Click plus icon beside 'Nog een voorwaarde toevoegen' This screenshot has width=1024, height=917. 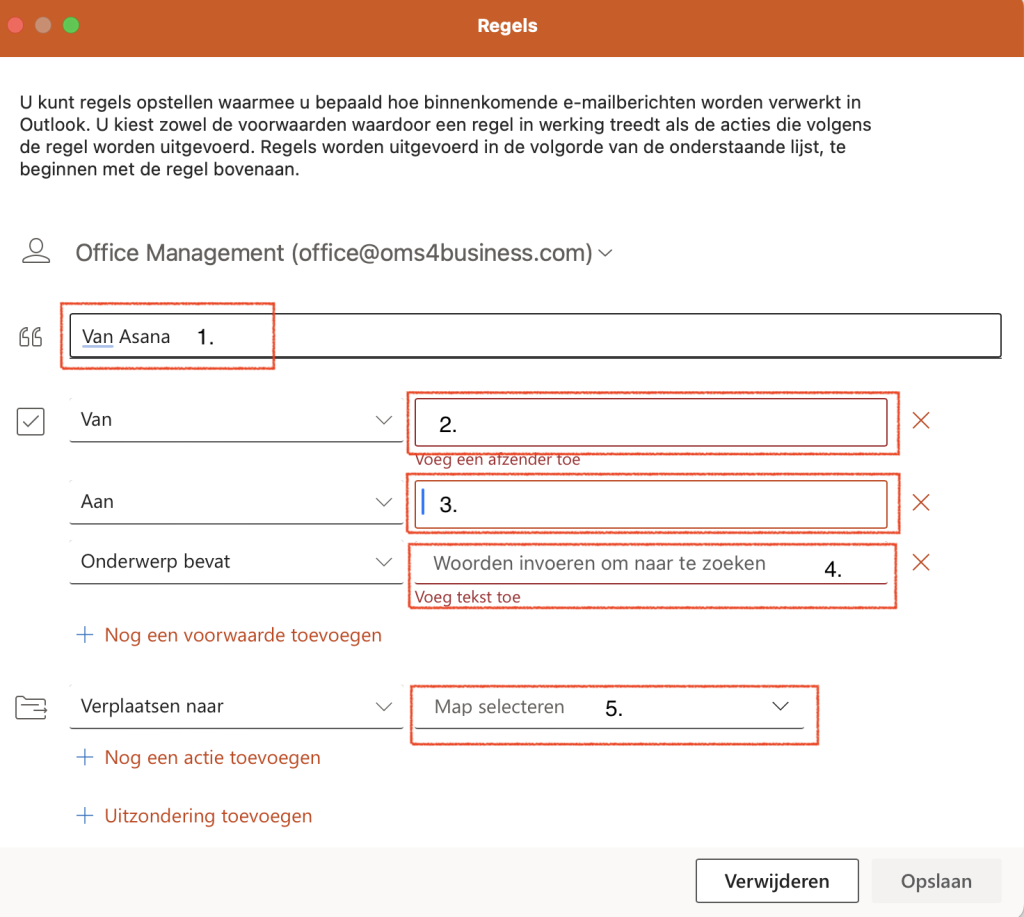[85, 635]
